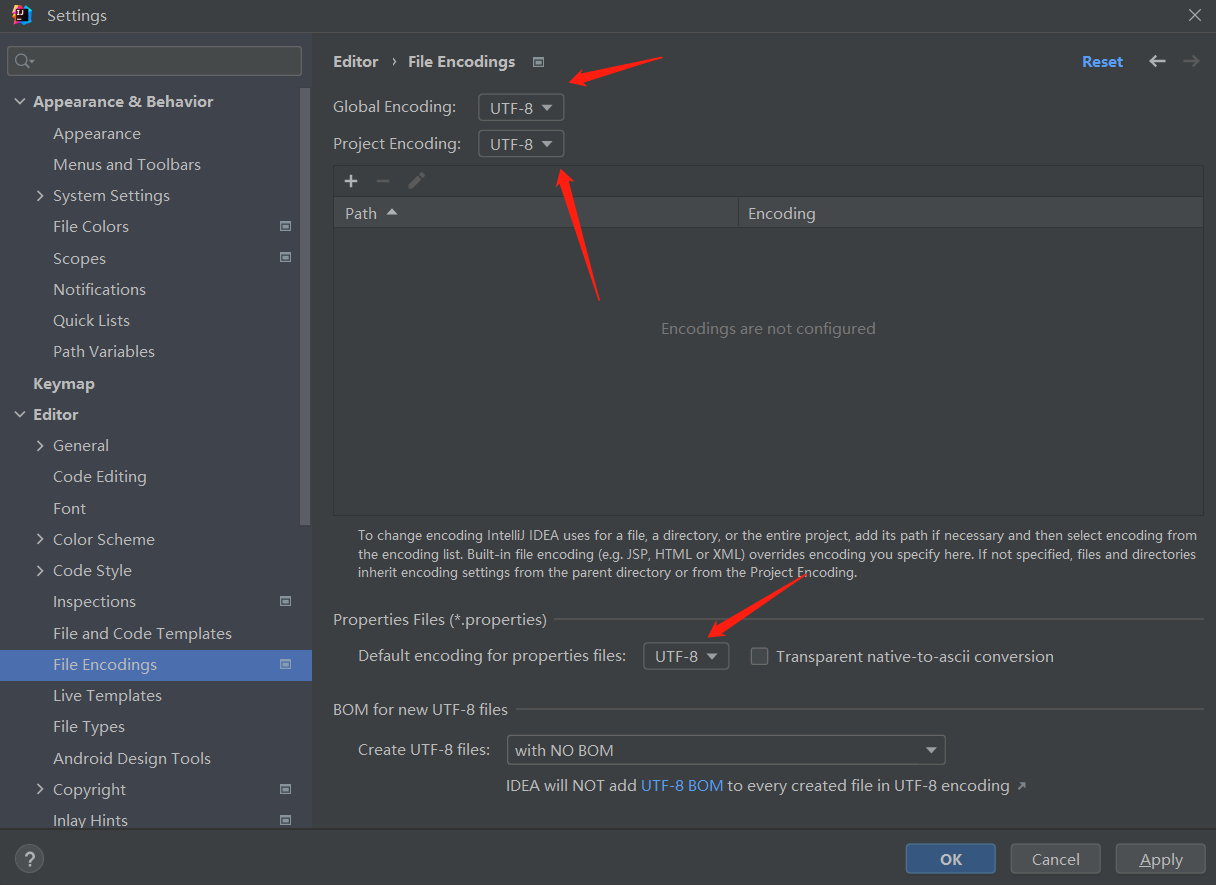Open Android Design Tools settings
This screenshot has height=885, width=1216.
point(132,758)
